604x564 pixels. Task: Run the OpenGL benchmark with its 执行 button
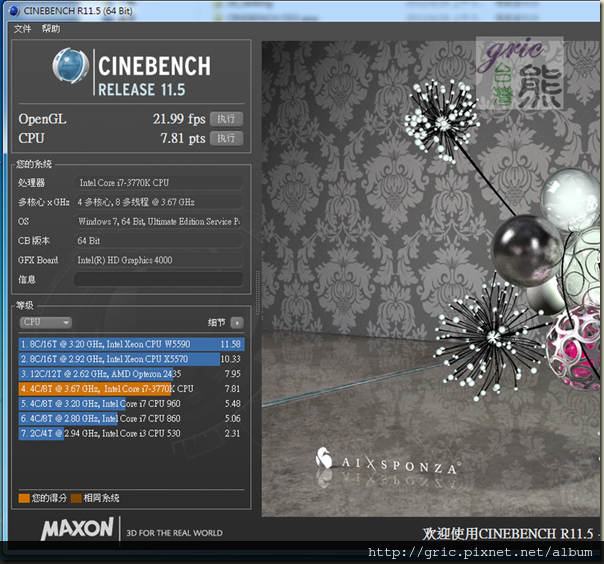point(226,119)
